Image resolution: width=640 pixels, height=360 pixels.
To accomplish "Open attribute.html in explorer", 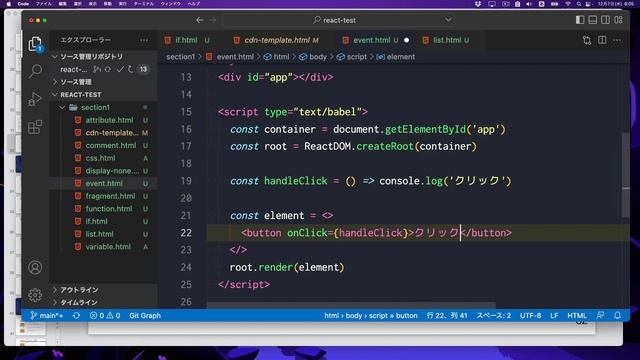I will (109, 120).
